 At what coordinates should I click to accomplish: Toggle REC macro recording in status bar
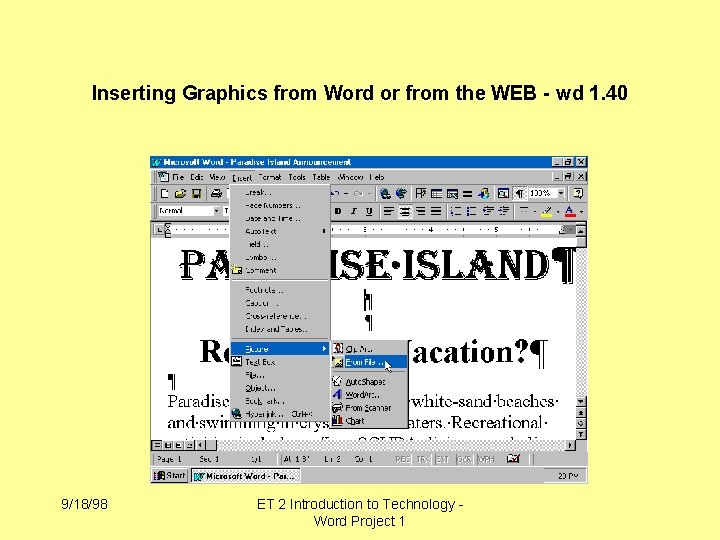pyautogui.click(x=403, y=459)
